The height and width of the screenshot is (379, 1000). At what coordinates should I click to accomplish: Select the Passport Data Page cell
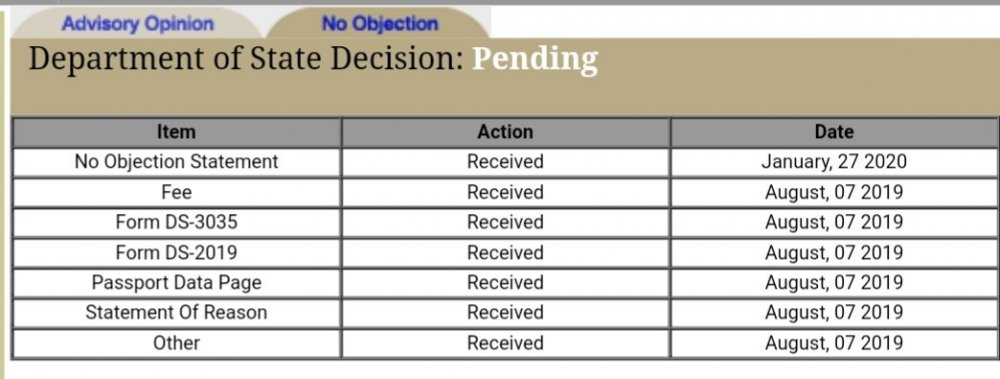177,283
